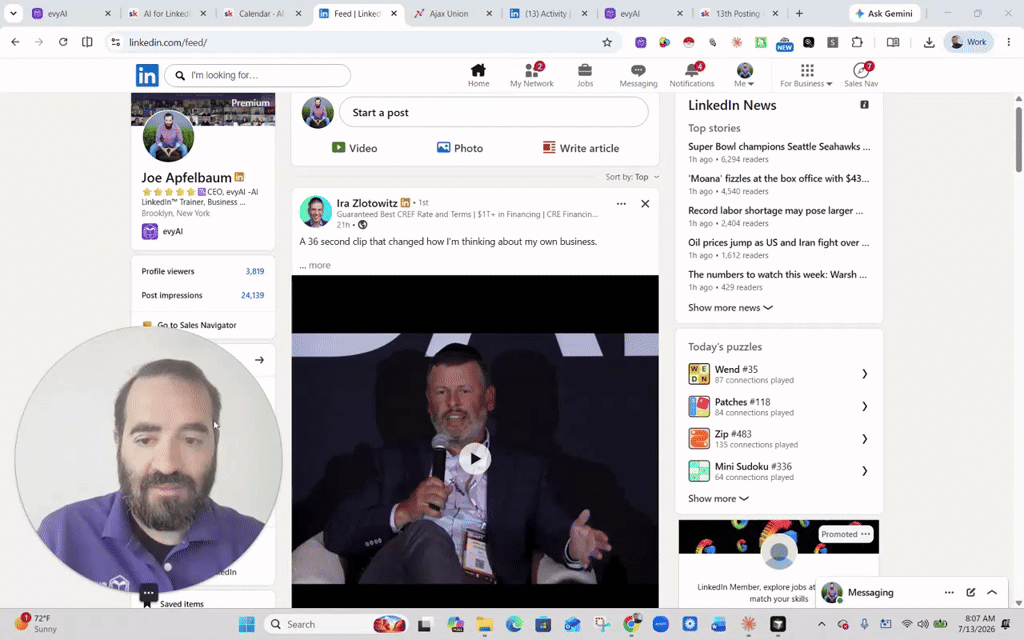Open the LinkedIn logo home link
Image resolution: width=1024 pixels, height=640 pixels.
pos(147,75)
